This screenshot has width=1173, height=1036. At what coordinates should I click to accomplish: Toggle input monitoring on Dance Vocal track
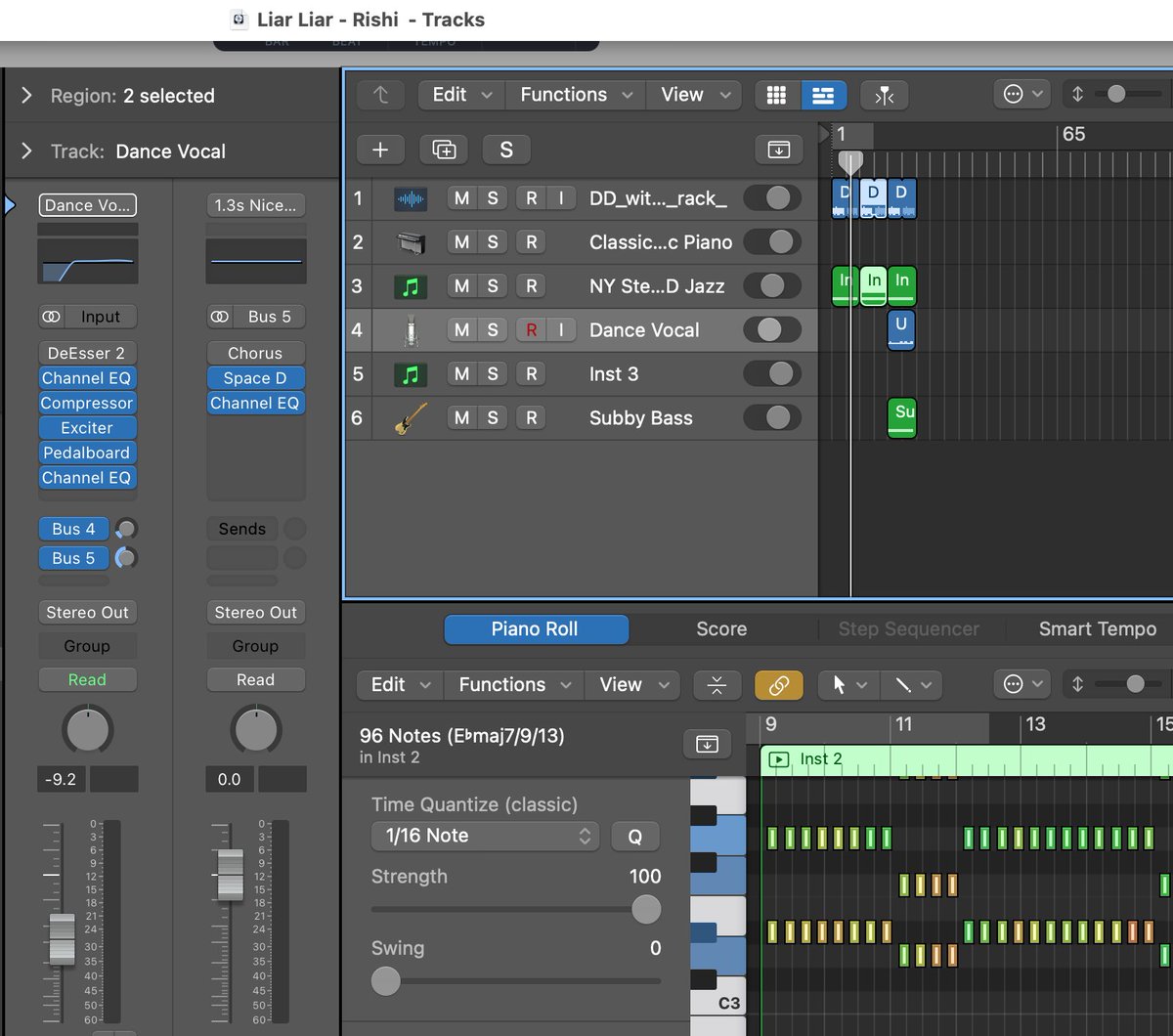[x=561, y=330]
